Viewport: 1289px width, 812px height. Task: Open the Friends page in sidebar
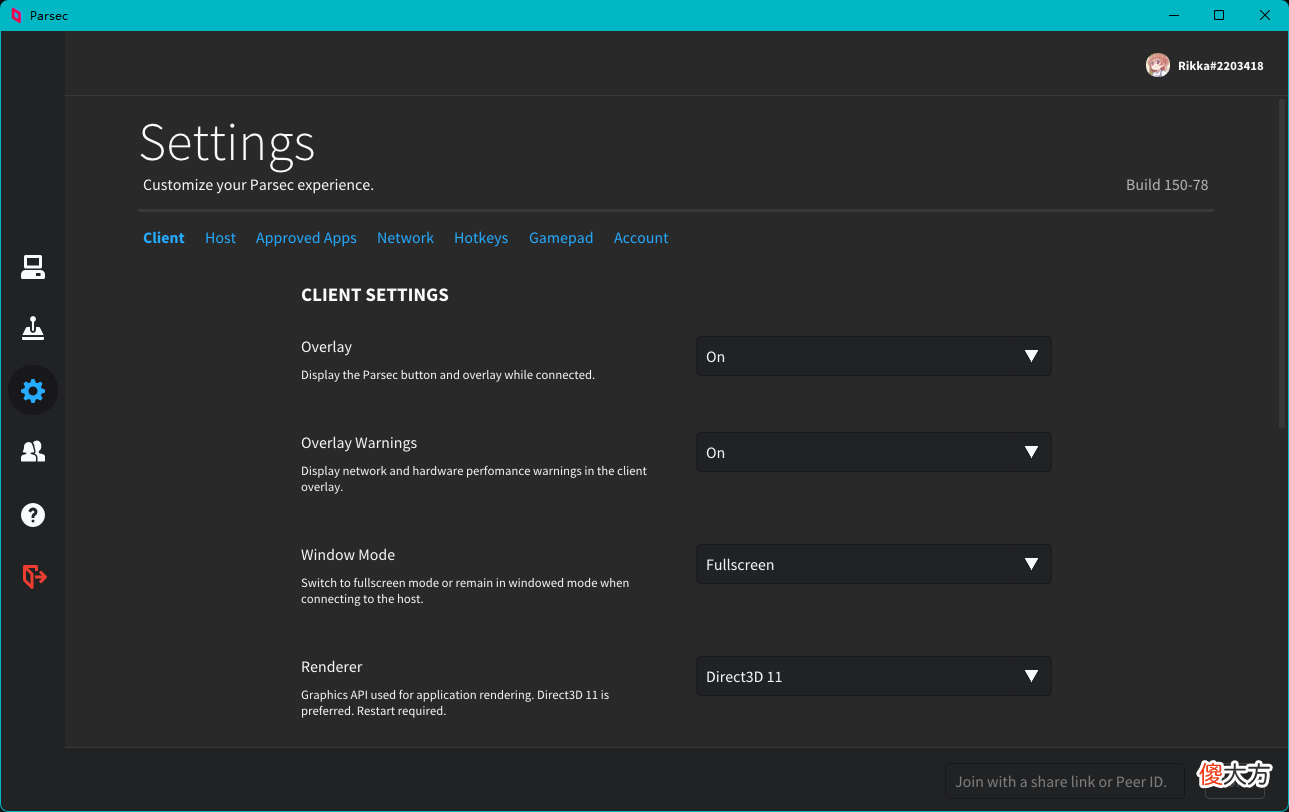(x=33, y=452)
